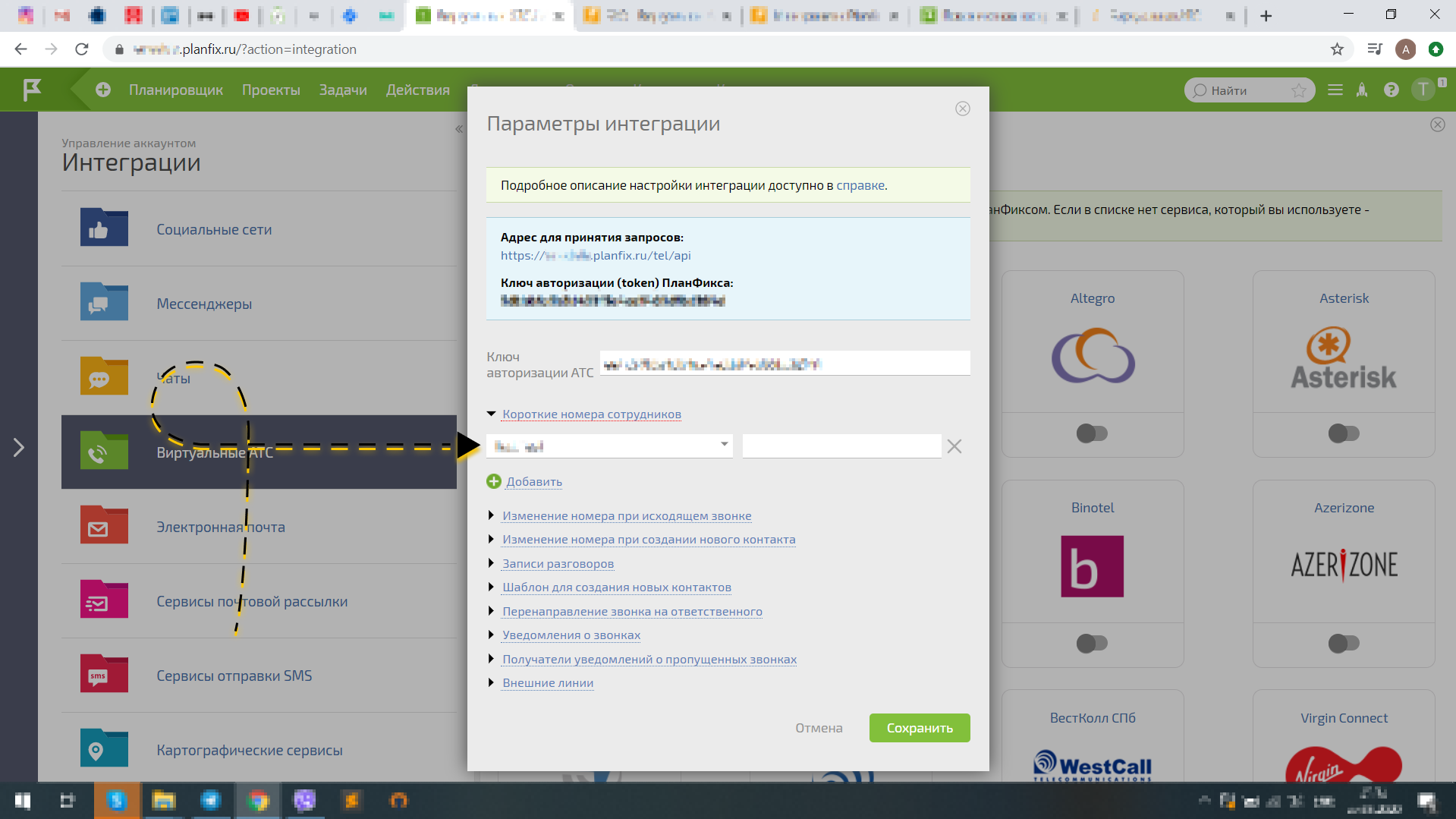Open the hamburger menu icon in header

click(1335, 90)
